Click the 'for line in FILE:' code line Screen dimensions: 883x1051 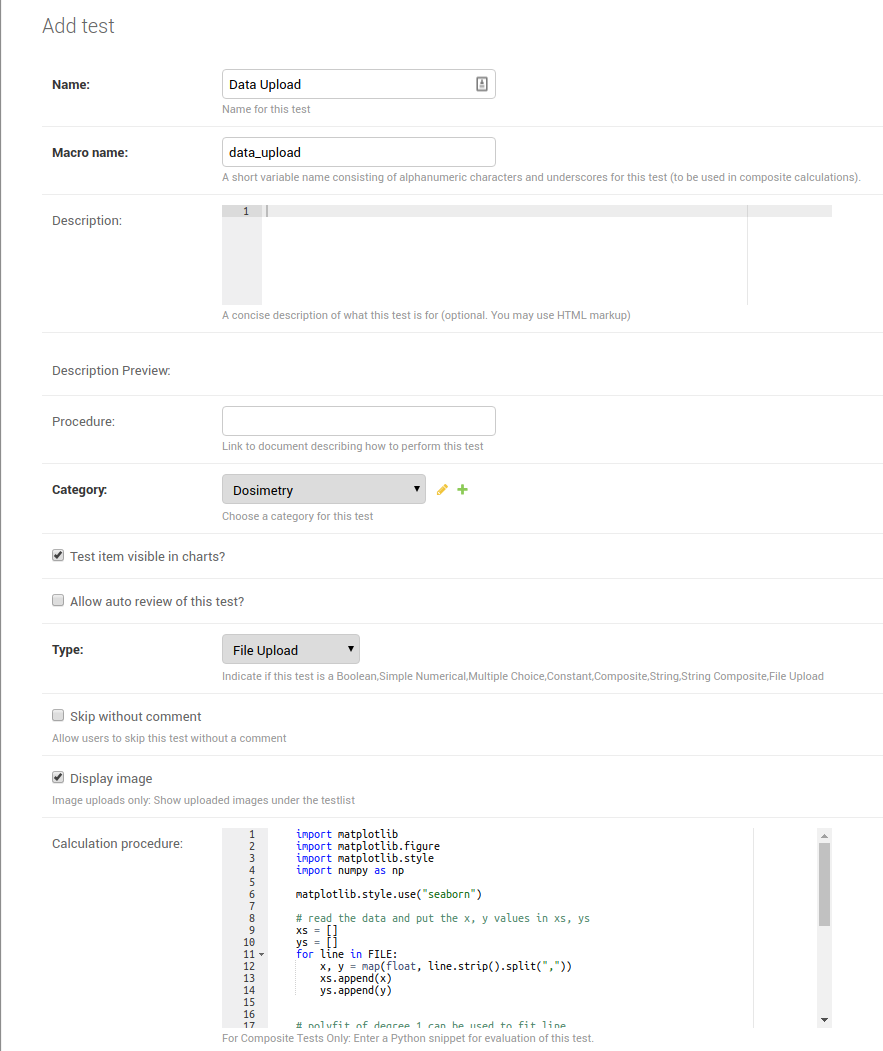tap(347, 954)
